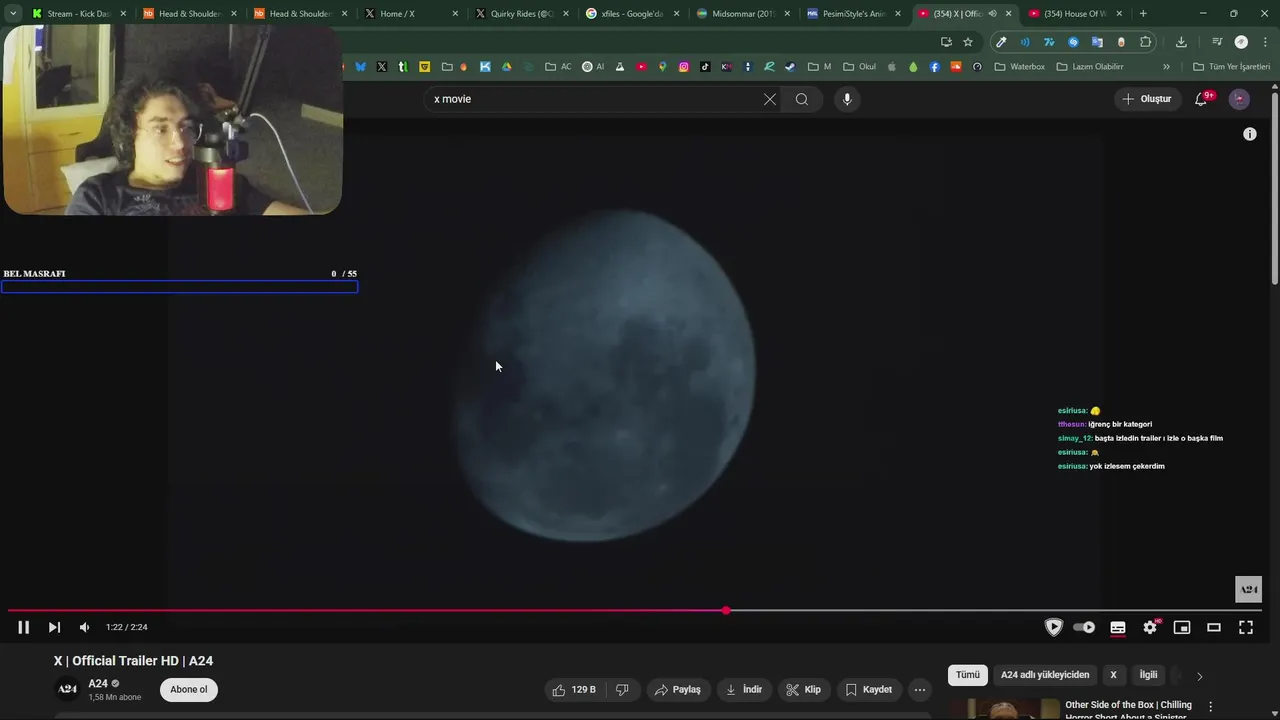Click the YouTube search input field
Screen dimensions: 1280x720
coord(595,99)
